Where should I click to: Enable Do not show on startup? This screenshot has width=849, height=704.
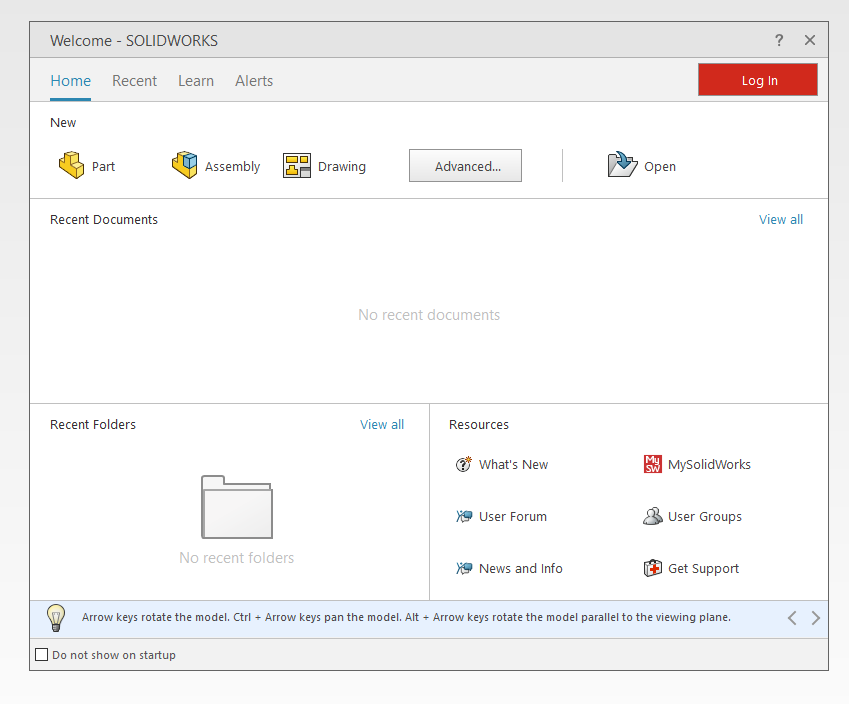(42, 655)
